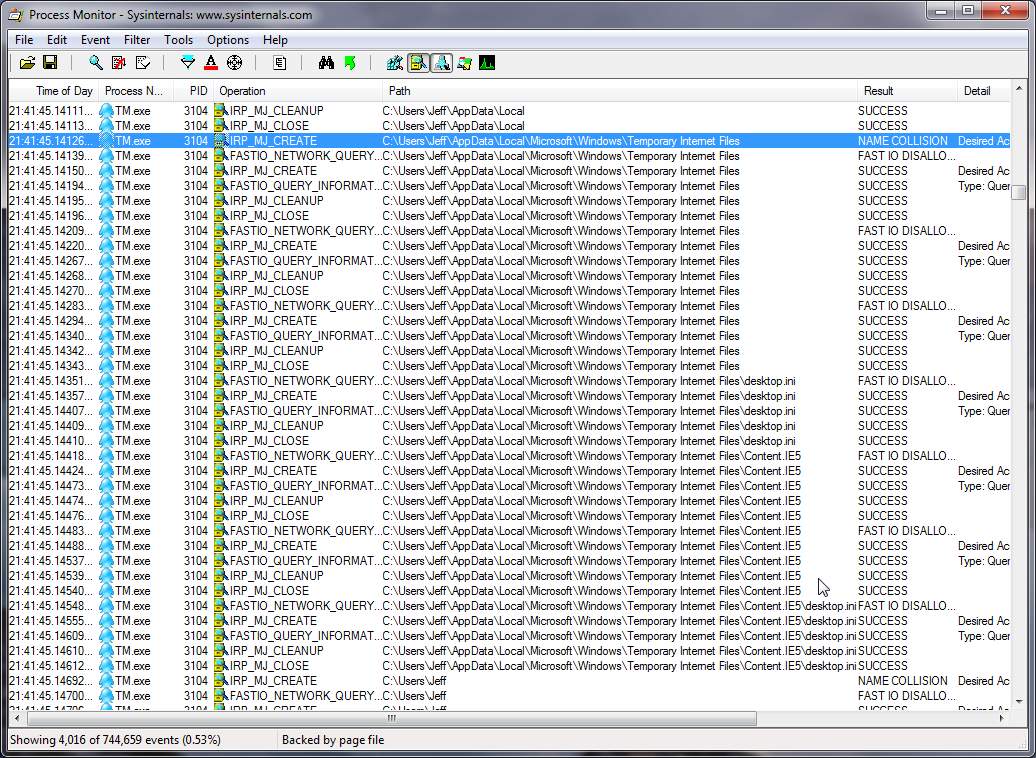Click 'Backed by page file' status bar text

pyautogui.click(x=332, y=739)
